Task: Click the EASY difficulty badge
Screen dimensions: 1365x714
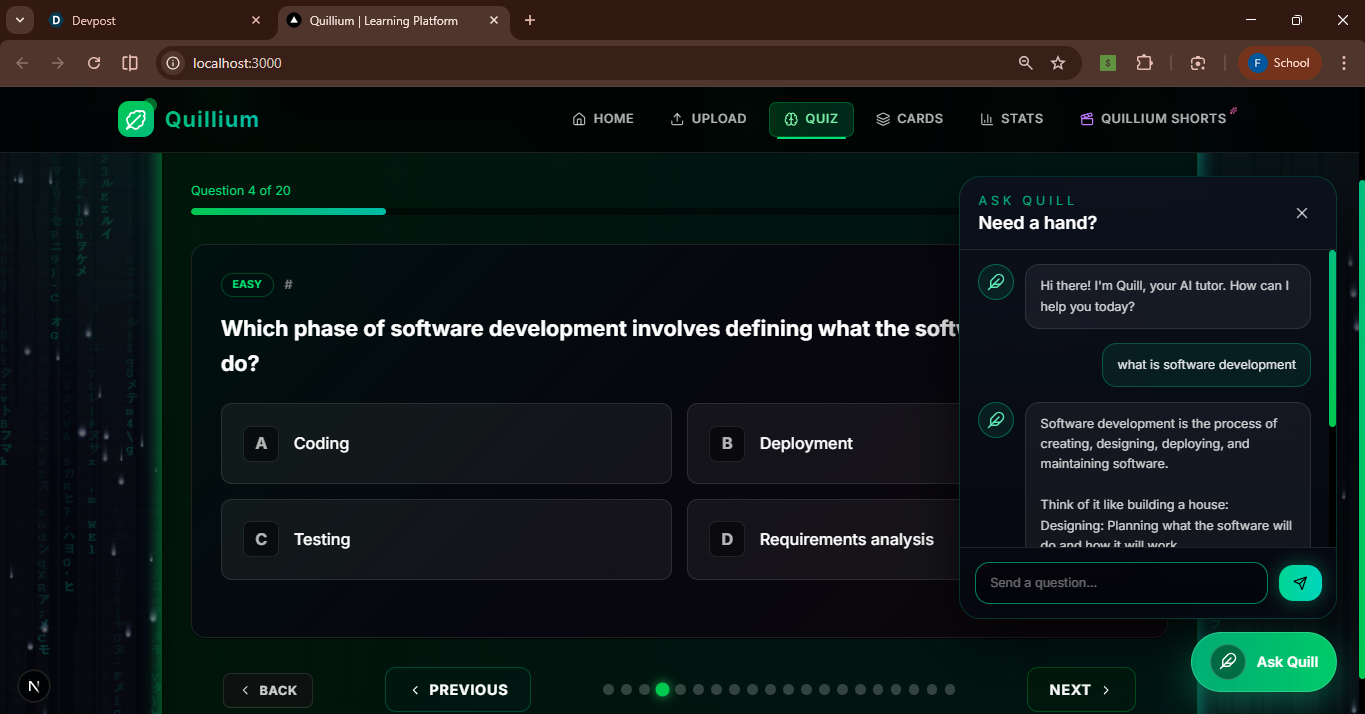Action: click(247, 284)
